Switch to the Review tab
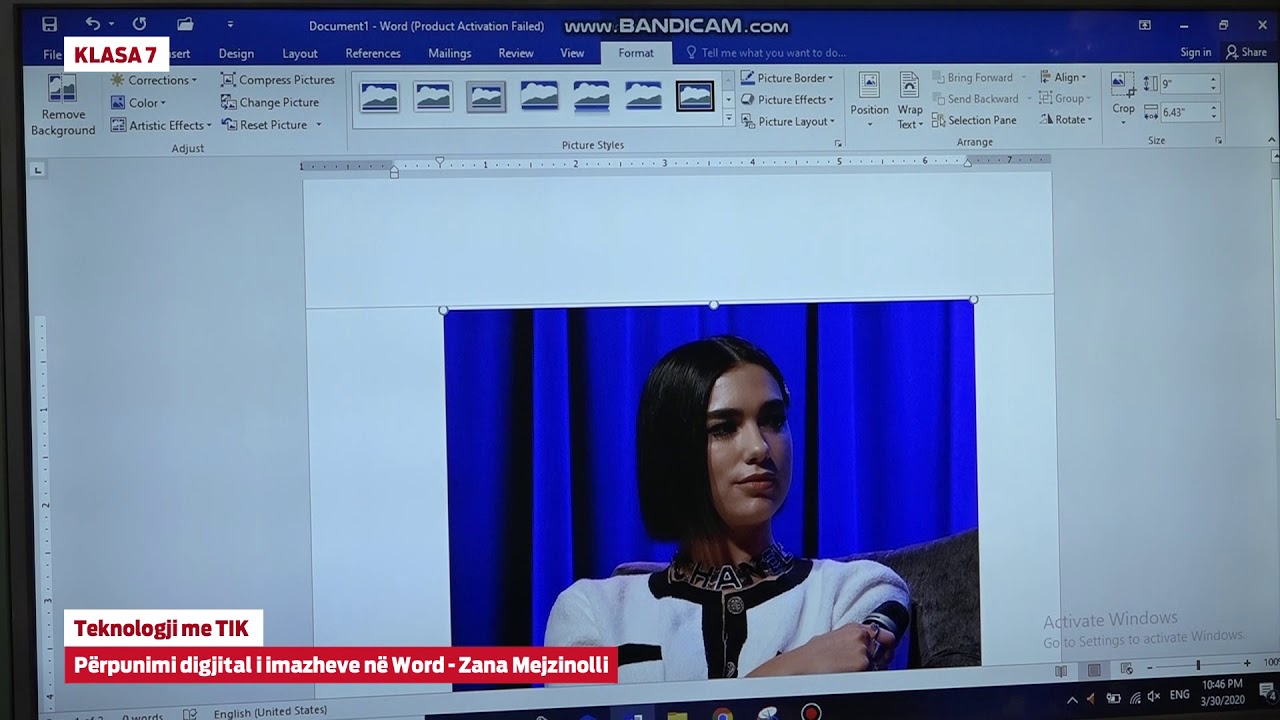The image size is (1280, 720). (x=516, y=54)
